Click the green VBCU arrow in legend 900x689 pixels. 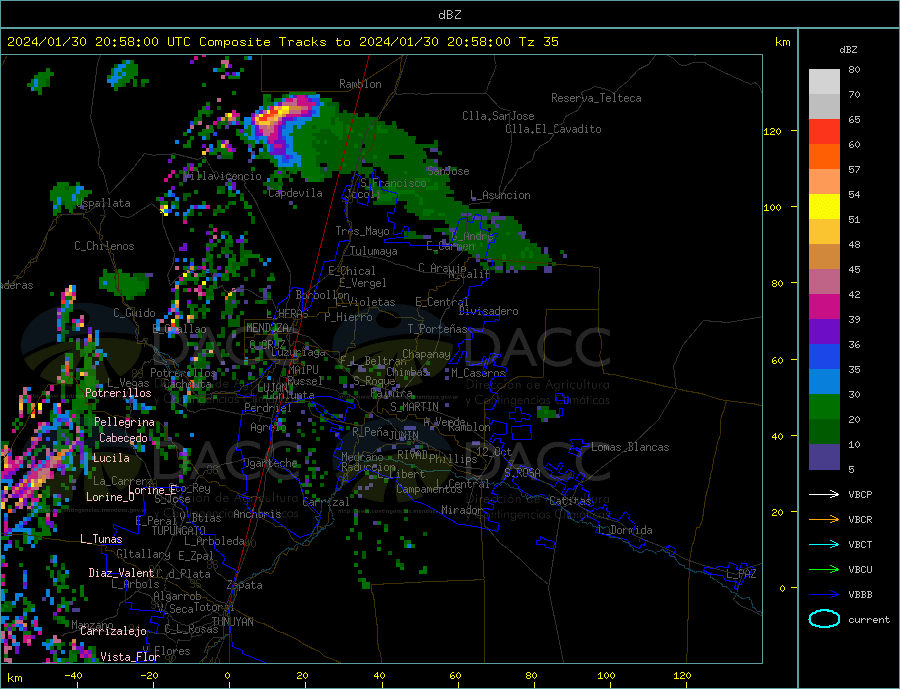point(825,570)
